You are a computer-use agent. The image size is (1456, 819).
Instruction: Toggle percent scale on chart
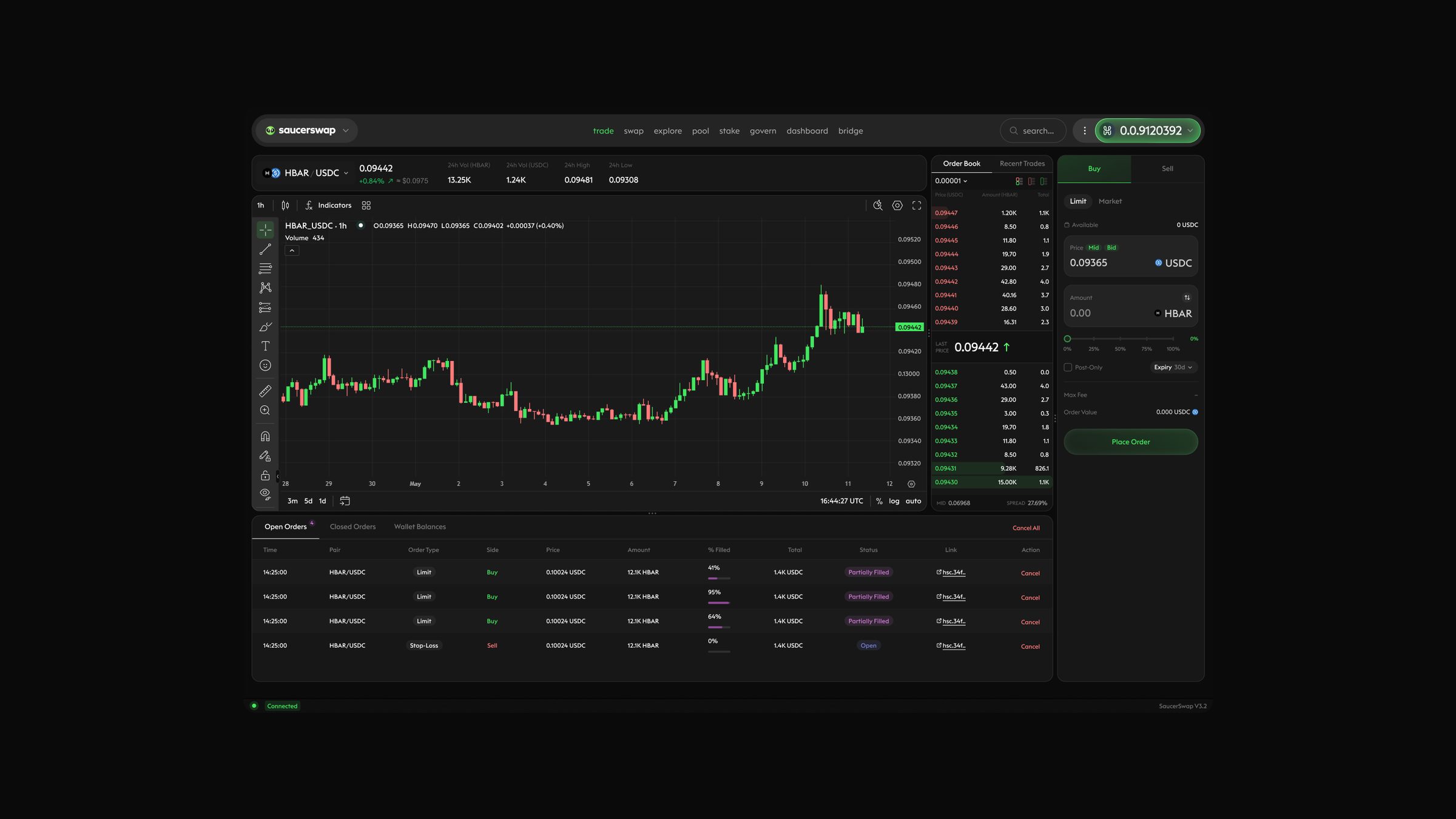pyautogui.click(x=879, y=501)
